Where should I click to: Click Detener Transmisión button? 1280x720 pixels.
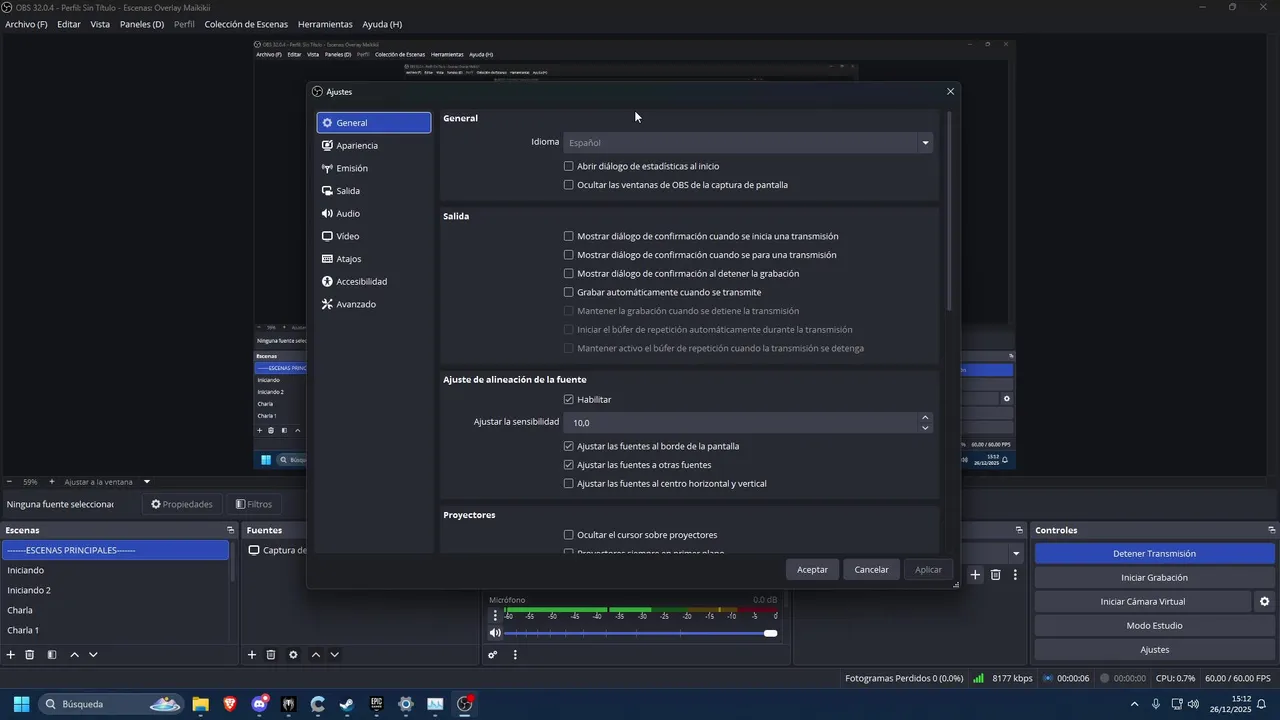[1155, 553]
